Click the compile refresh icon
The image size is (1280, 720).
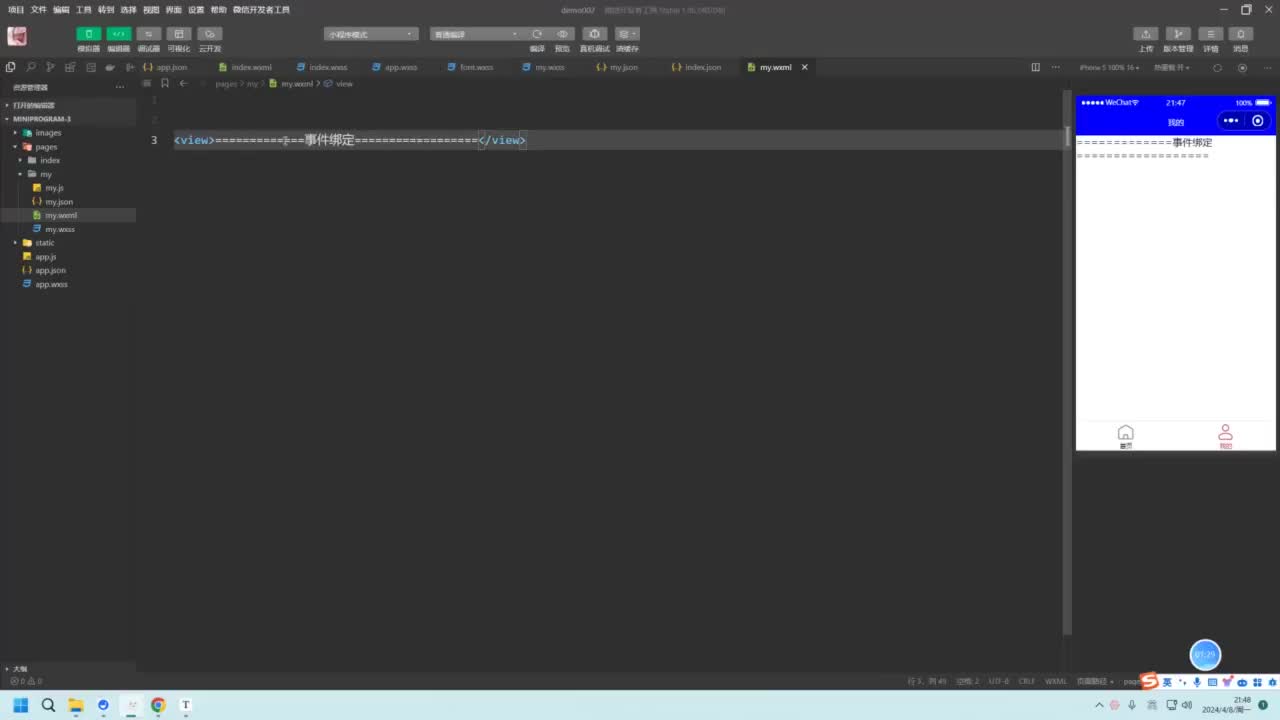pyautogui.click(x=537, y=34)
